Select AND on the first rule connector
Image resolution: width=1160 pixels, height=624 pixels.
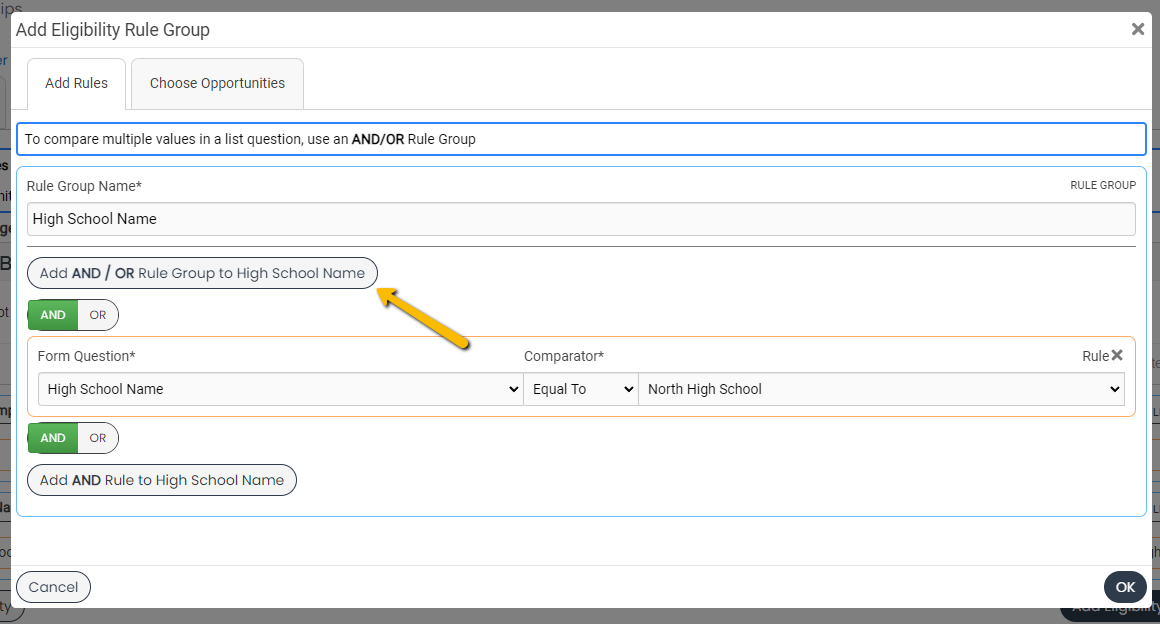point(53,314)
